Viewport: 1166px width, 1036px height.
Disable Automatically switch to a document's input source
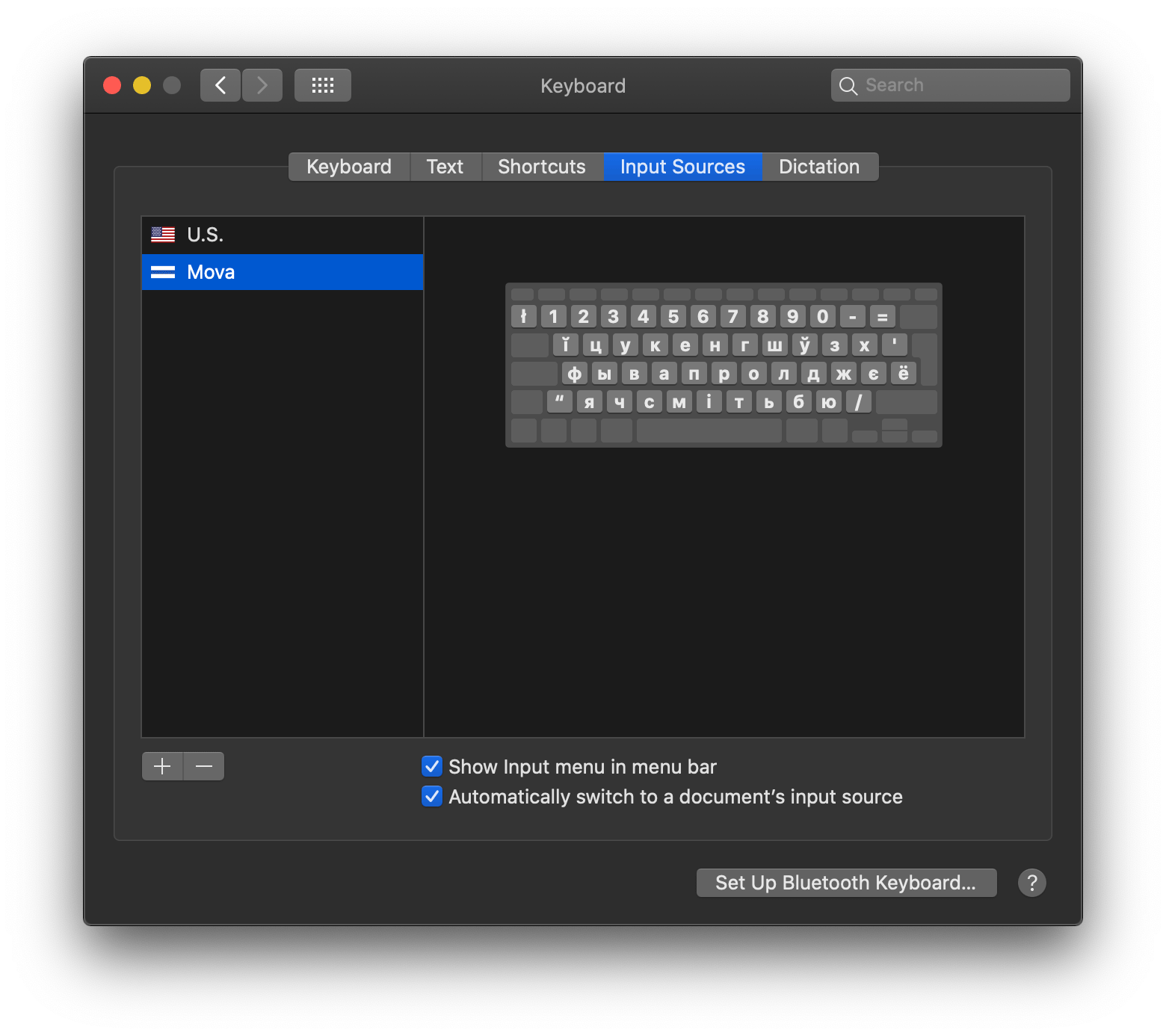coord(432,796)
